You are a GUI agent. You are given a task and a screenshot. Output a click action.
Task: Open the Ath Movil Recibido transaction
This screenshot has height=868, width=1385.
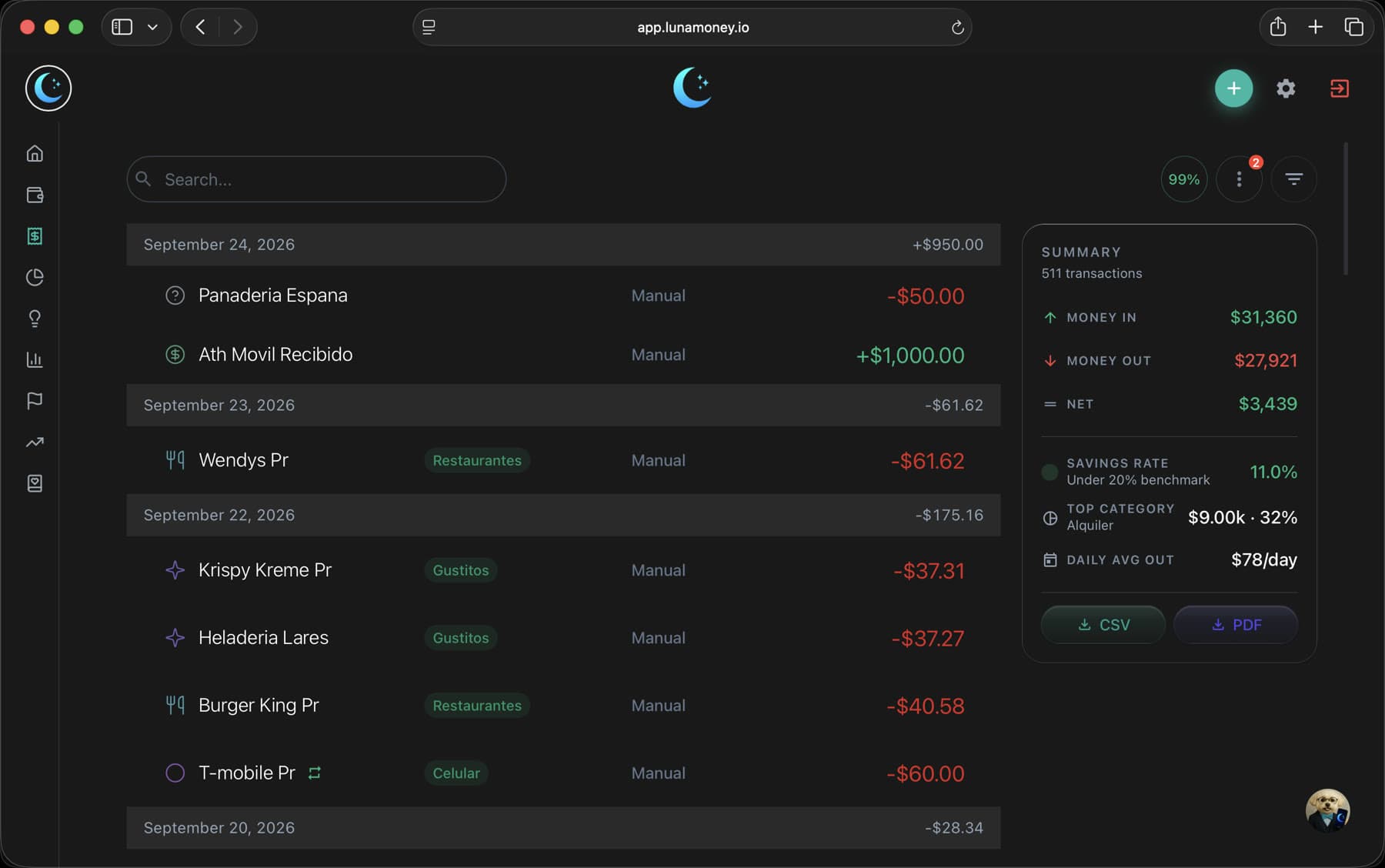[x=563, y=355]
